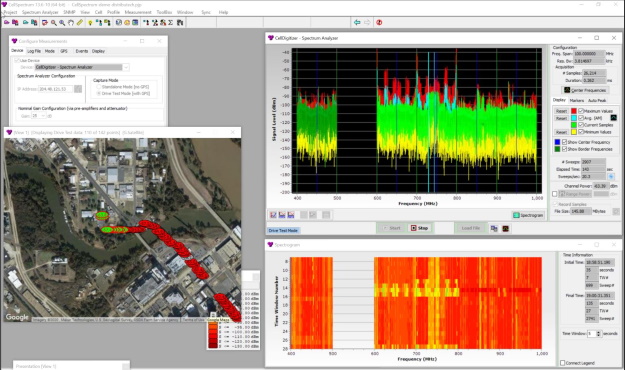Click the red circular stop icon in toolbar
Screen dimensions: 625x370
(x=379, y=23)
